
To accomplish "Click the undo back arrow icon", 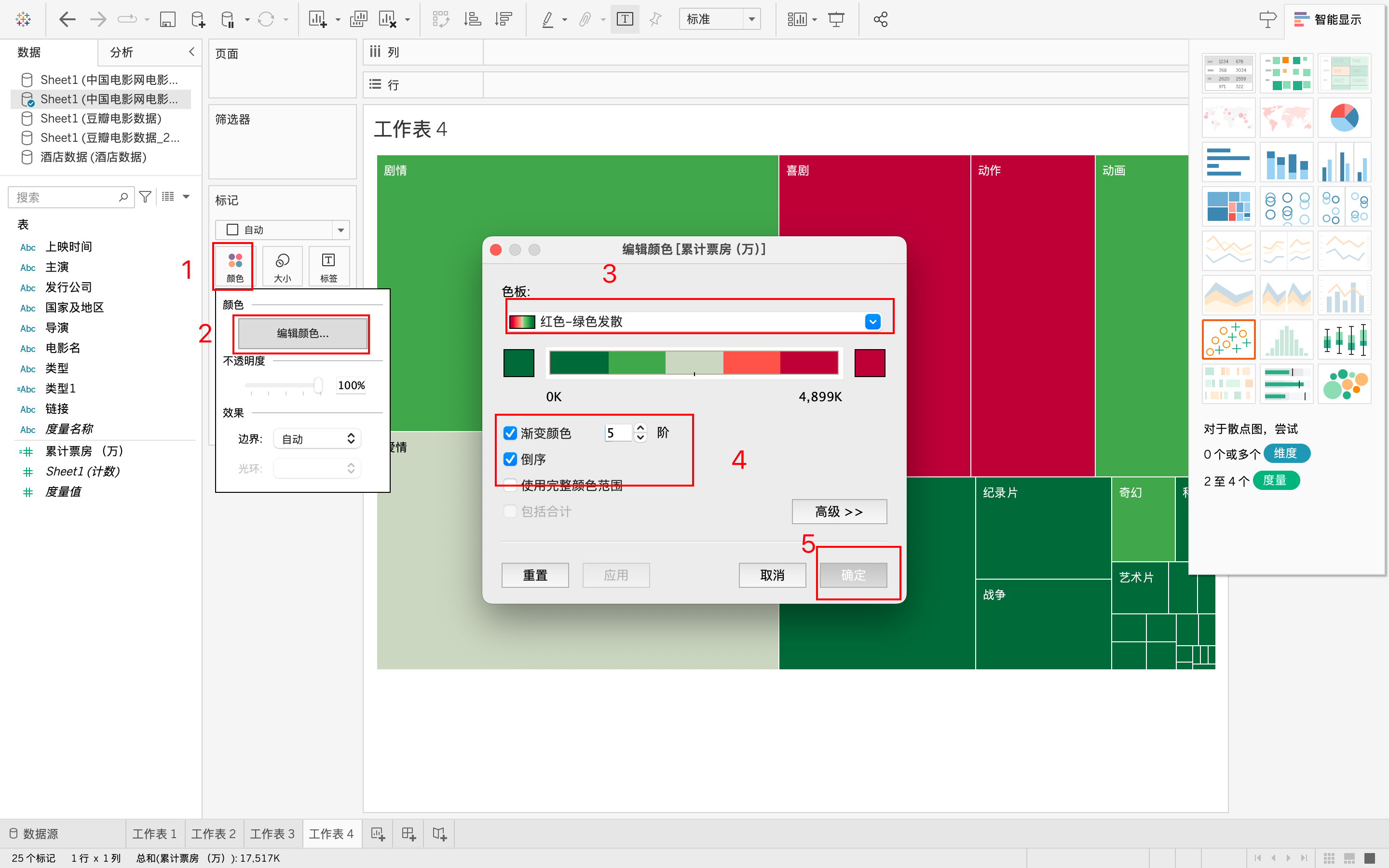I will (x=67, y=19).
